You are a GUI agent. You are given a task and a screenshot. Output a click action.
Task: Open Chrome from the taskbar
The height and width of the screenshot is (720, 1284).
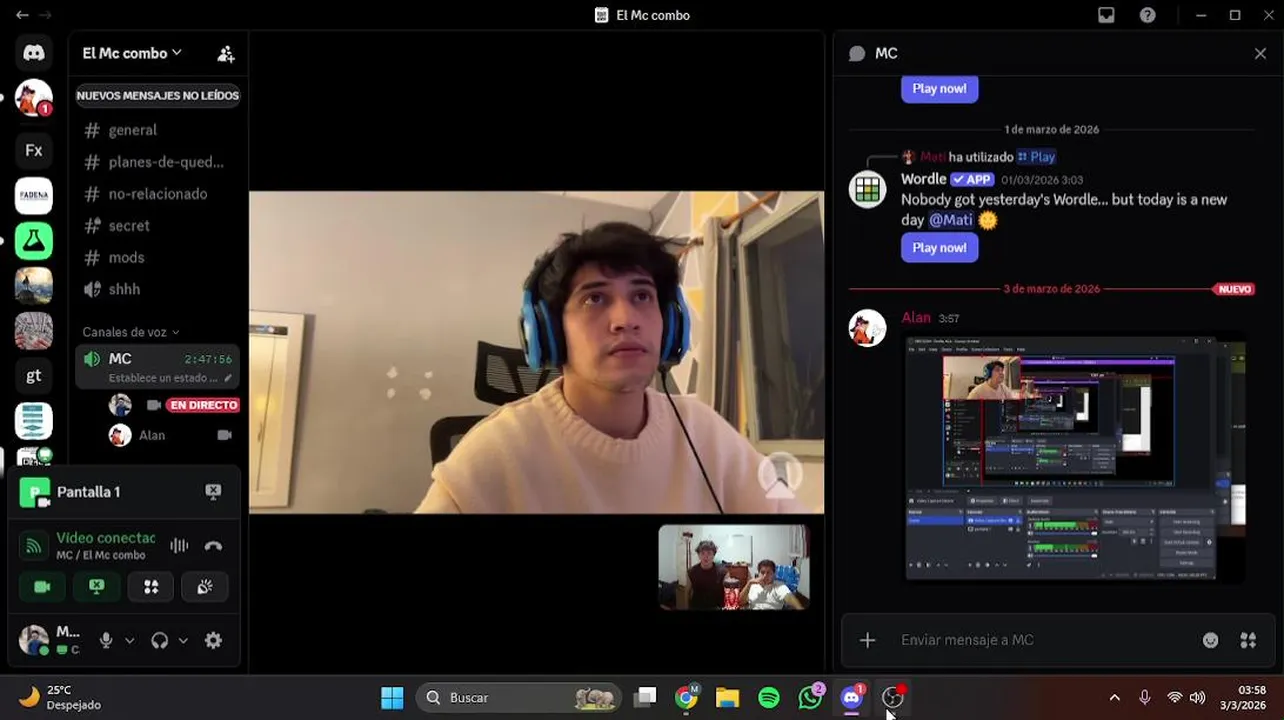(686, 697)
